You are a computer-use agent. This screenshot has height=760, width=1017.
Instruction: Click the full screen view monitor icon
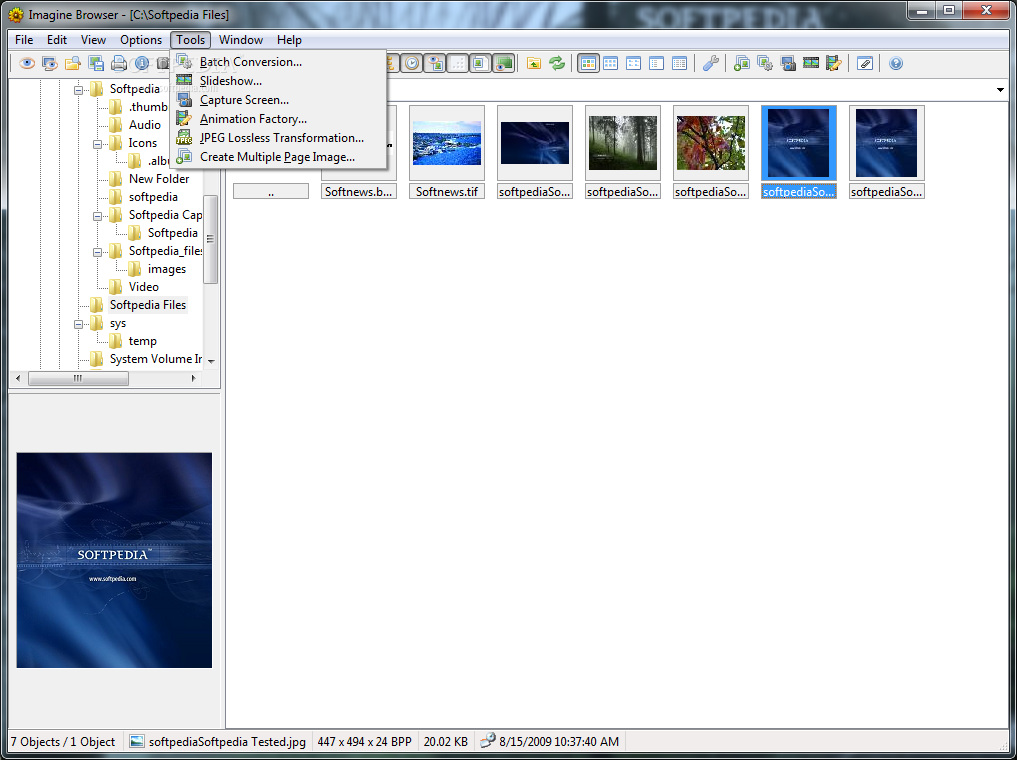(x=50, y=64)
